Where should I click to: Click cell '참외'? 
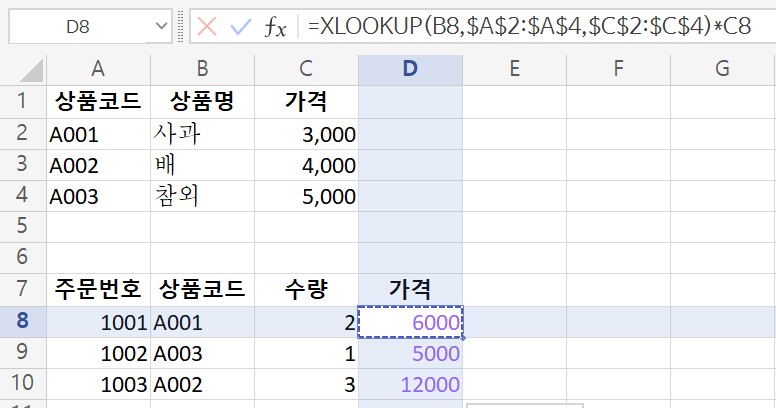(x=202, y=196)
